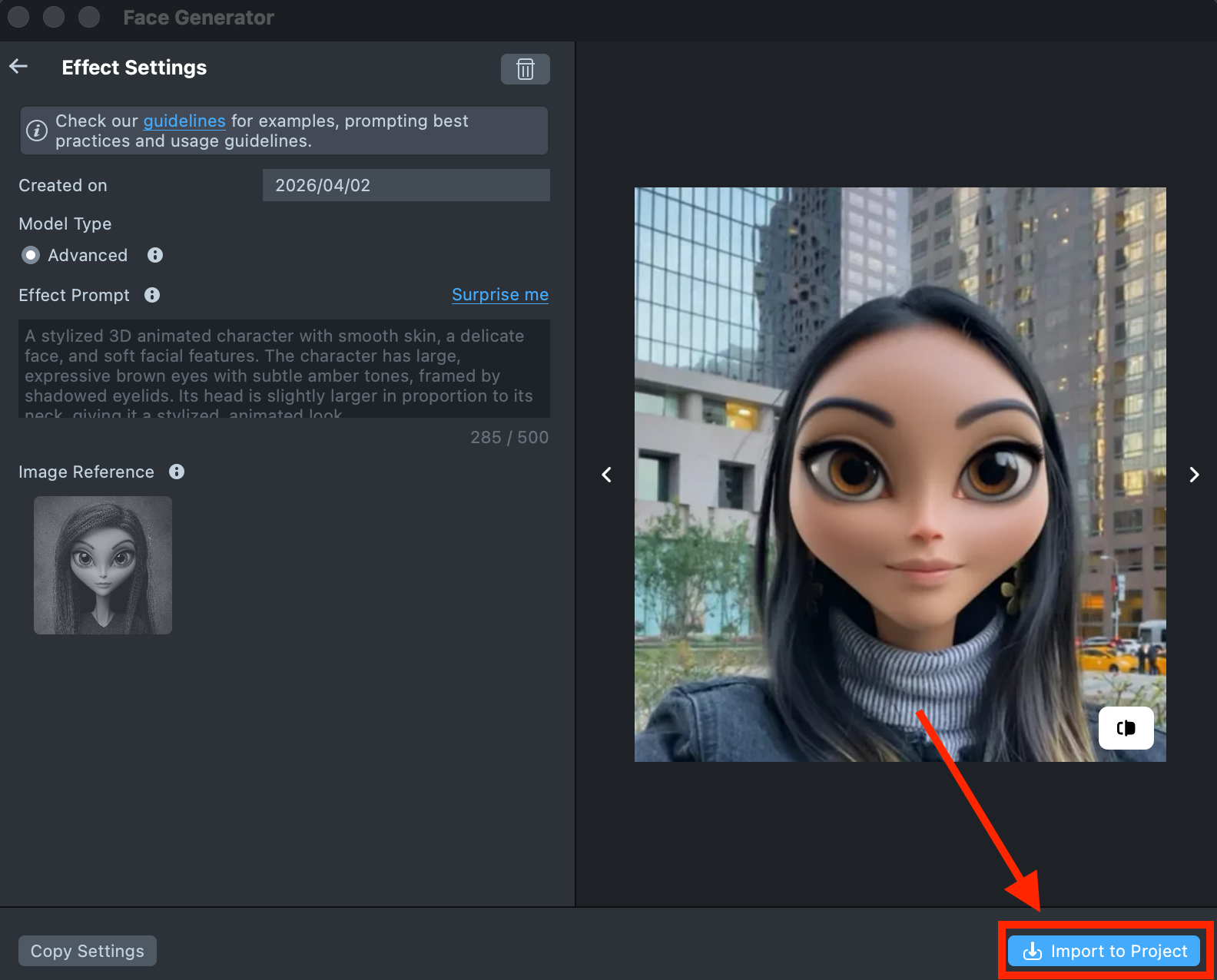Click the Image Reference info icon
1217x980 pixels.
177,472
